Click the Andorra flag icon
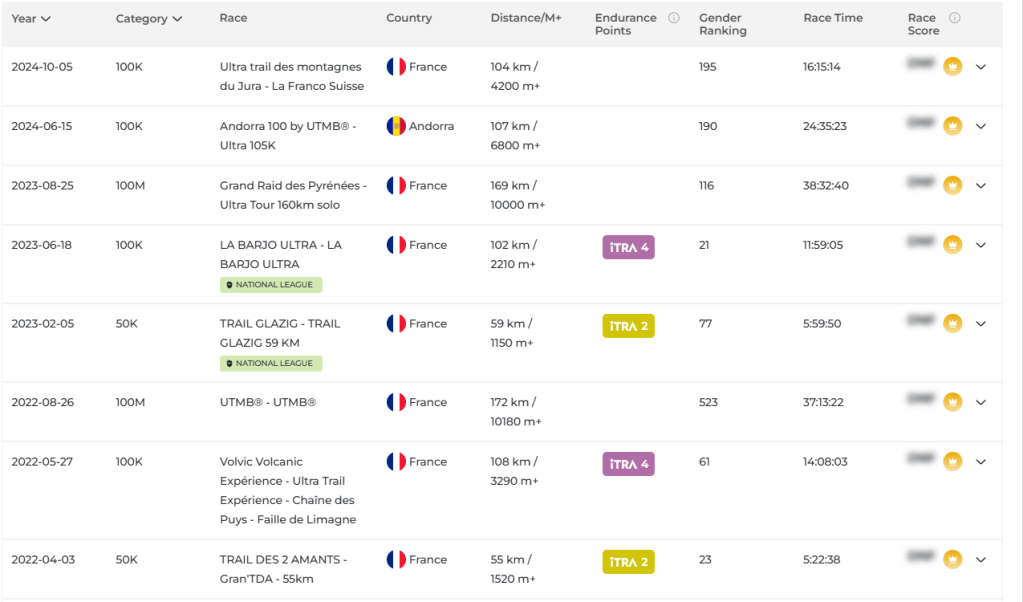 click(396, 127)
